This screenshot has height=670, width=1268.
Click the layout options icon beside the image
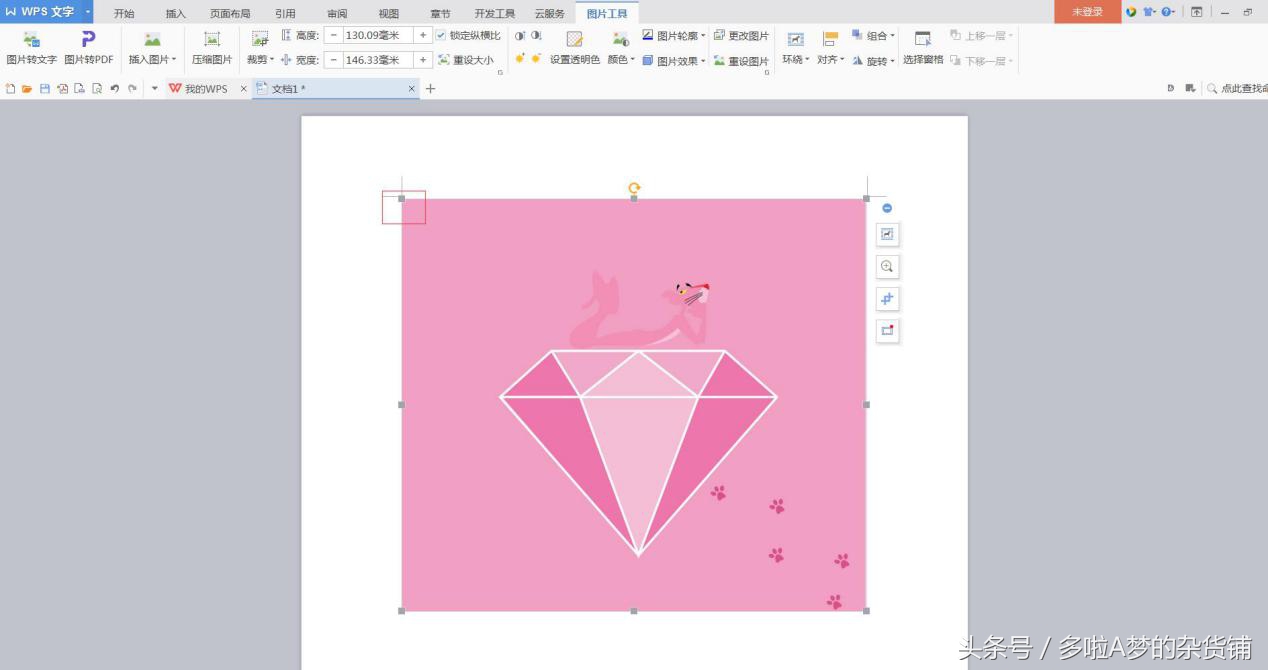[x=887, y=234]
